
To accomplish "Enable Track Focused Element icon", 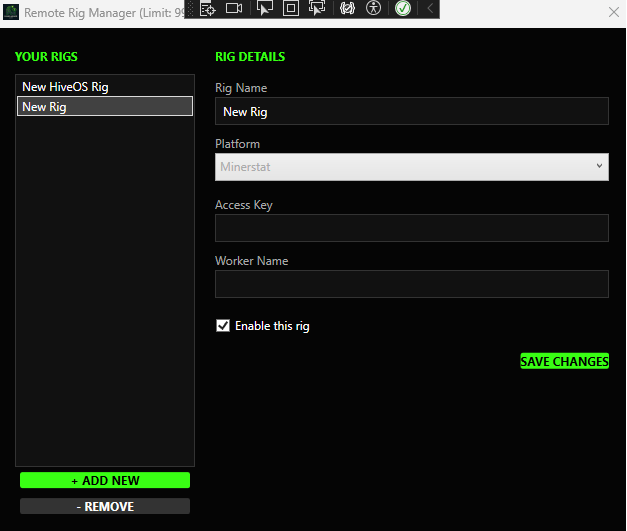I will [x=317, y=8].
